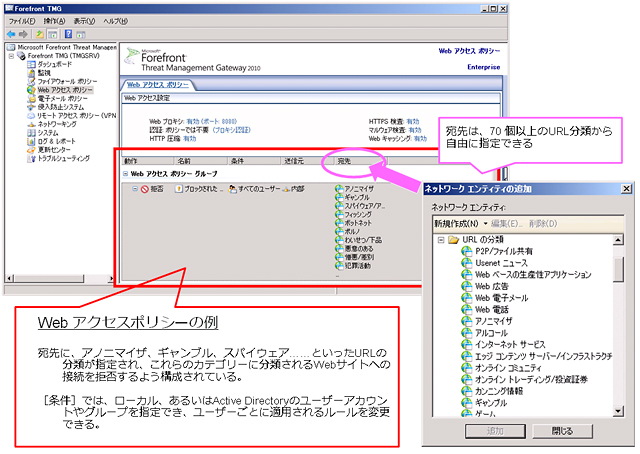
Task: Collapse the URL の分類 folder
Action: click(441, 240)
